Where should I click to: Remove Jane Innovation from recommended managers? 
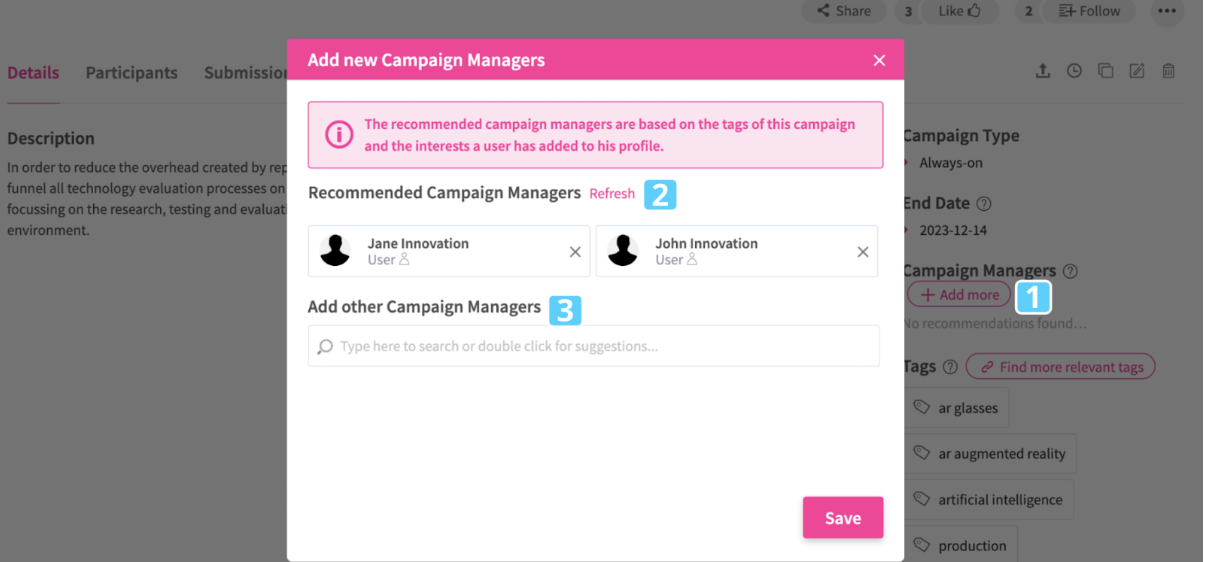[575, 252]
